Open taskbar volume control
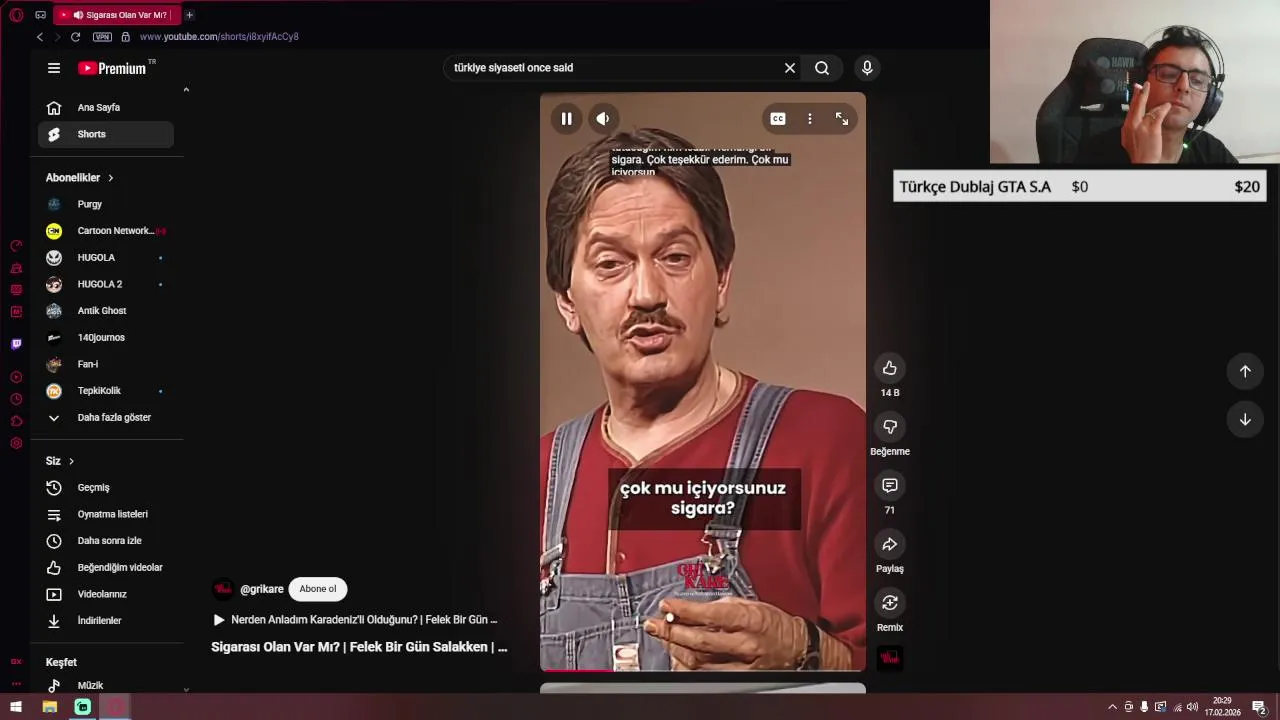Image resolution: width=1280 pixels, height=720 pixels. click(x=1192, y=707)
